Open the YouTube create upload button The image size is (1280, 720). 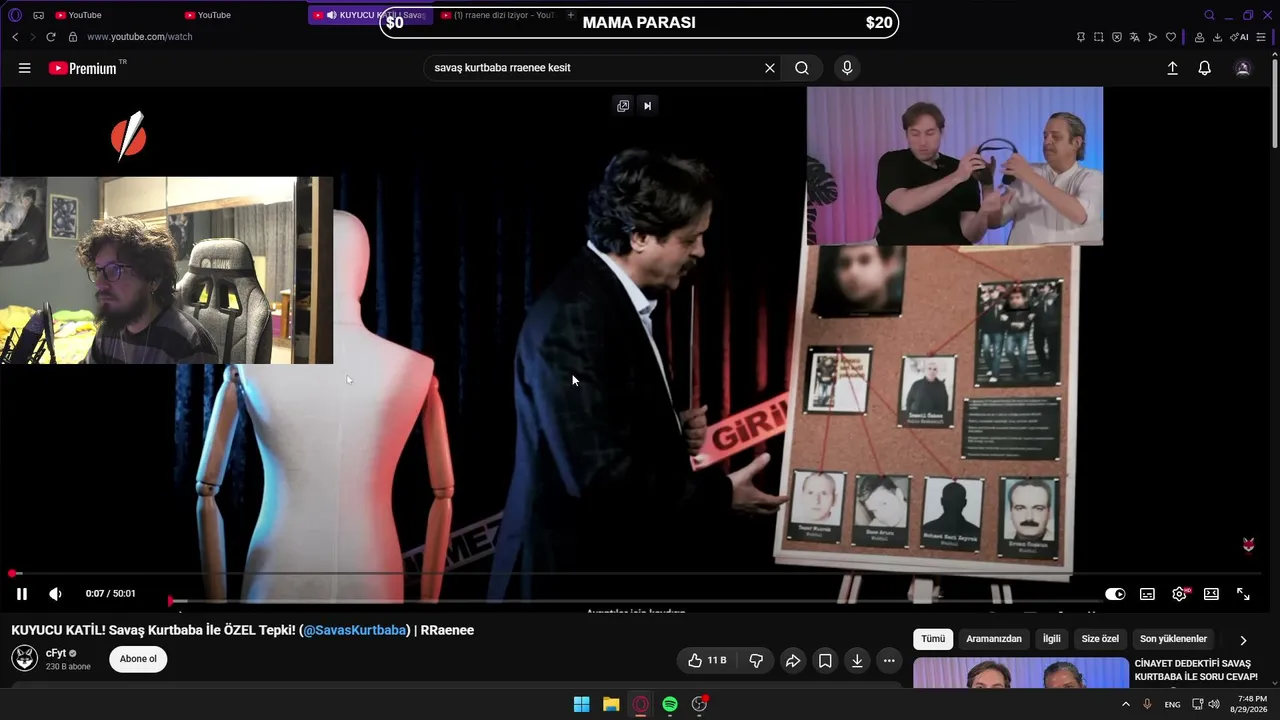pyautogui.click(x=1173, y=68)
